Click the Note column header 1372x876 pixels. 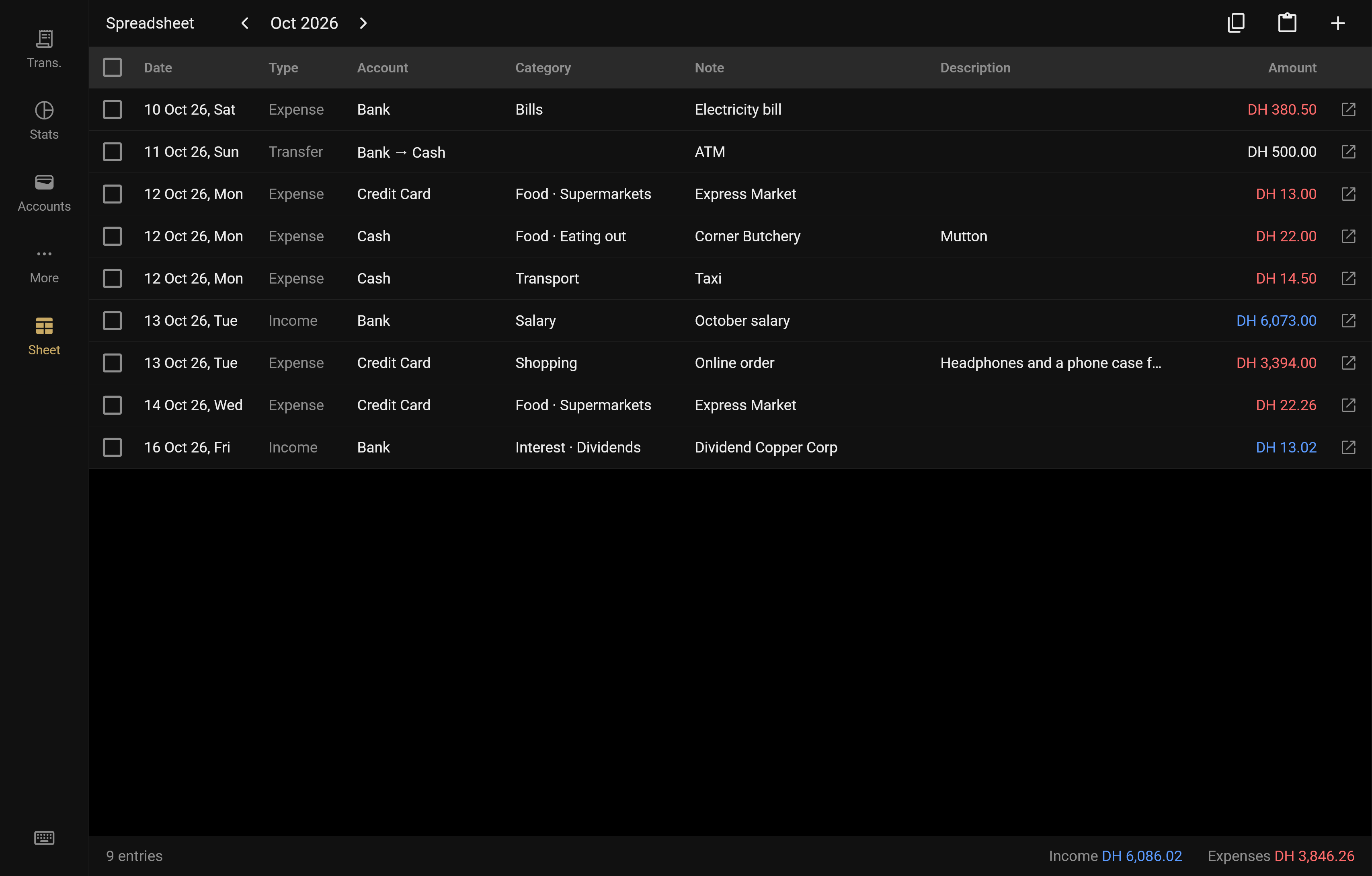pyautogui.click(x=710, y=67)
